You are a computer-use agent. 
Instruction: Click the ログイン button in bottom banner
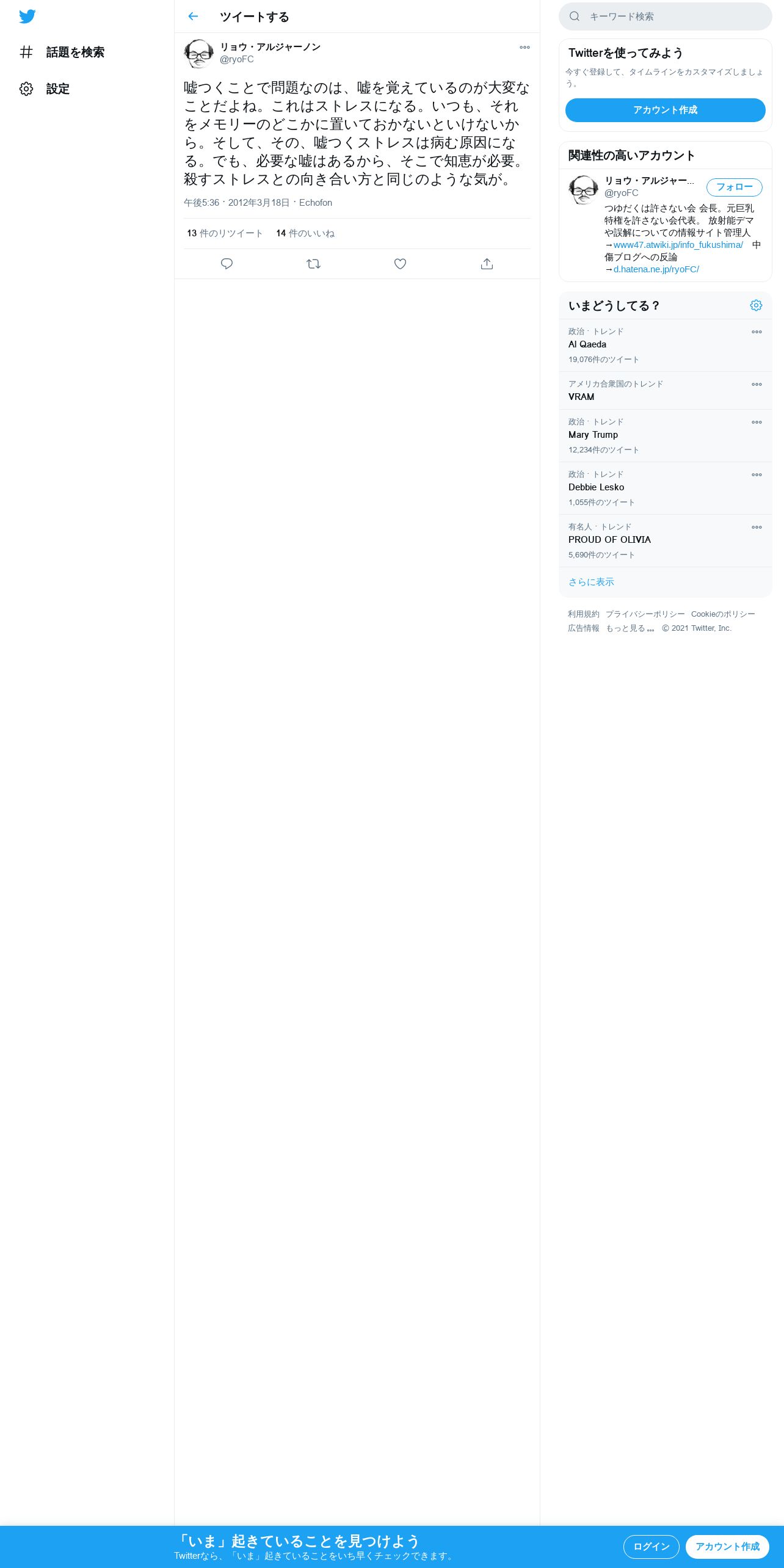coord(651,1547)
